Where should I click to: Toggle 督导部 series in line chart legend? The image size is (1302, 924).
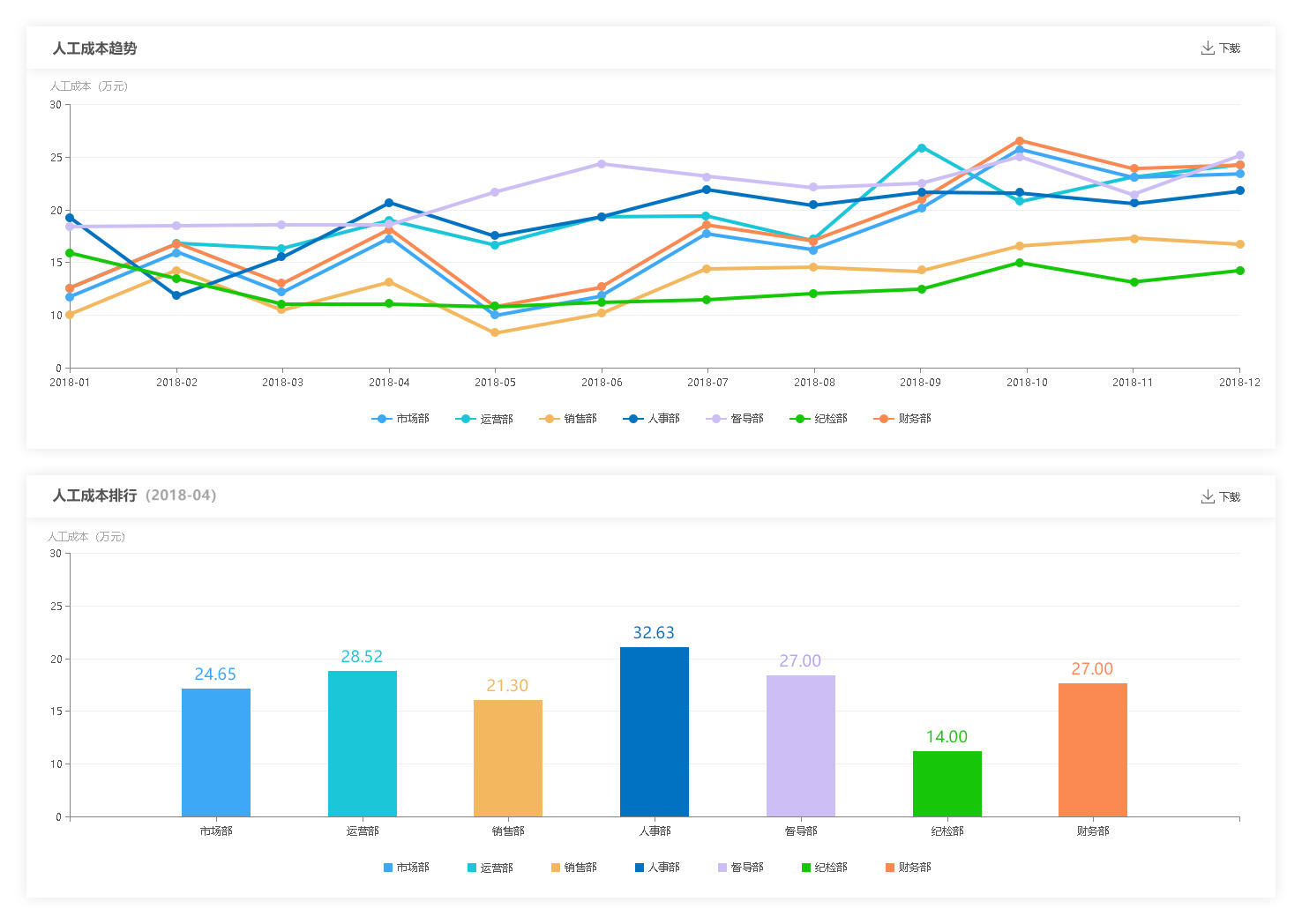(x=735, y=419)
